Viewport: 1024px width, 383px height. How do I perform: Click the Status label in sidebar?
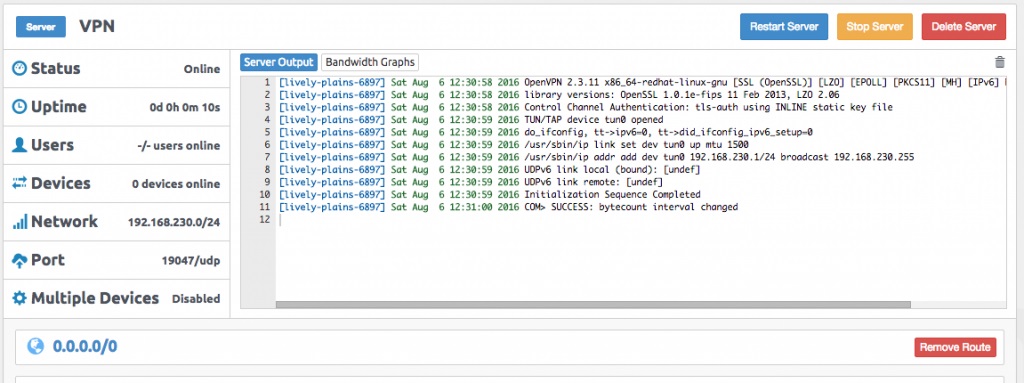56,68
